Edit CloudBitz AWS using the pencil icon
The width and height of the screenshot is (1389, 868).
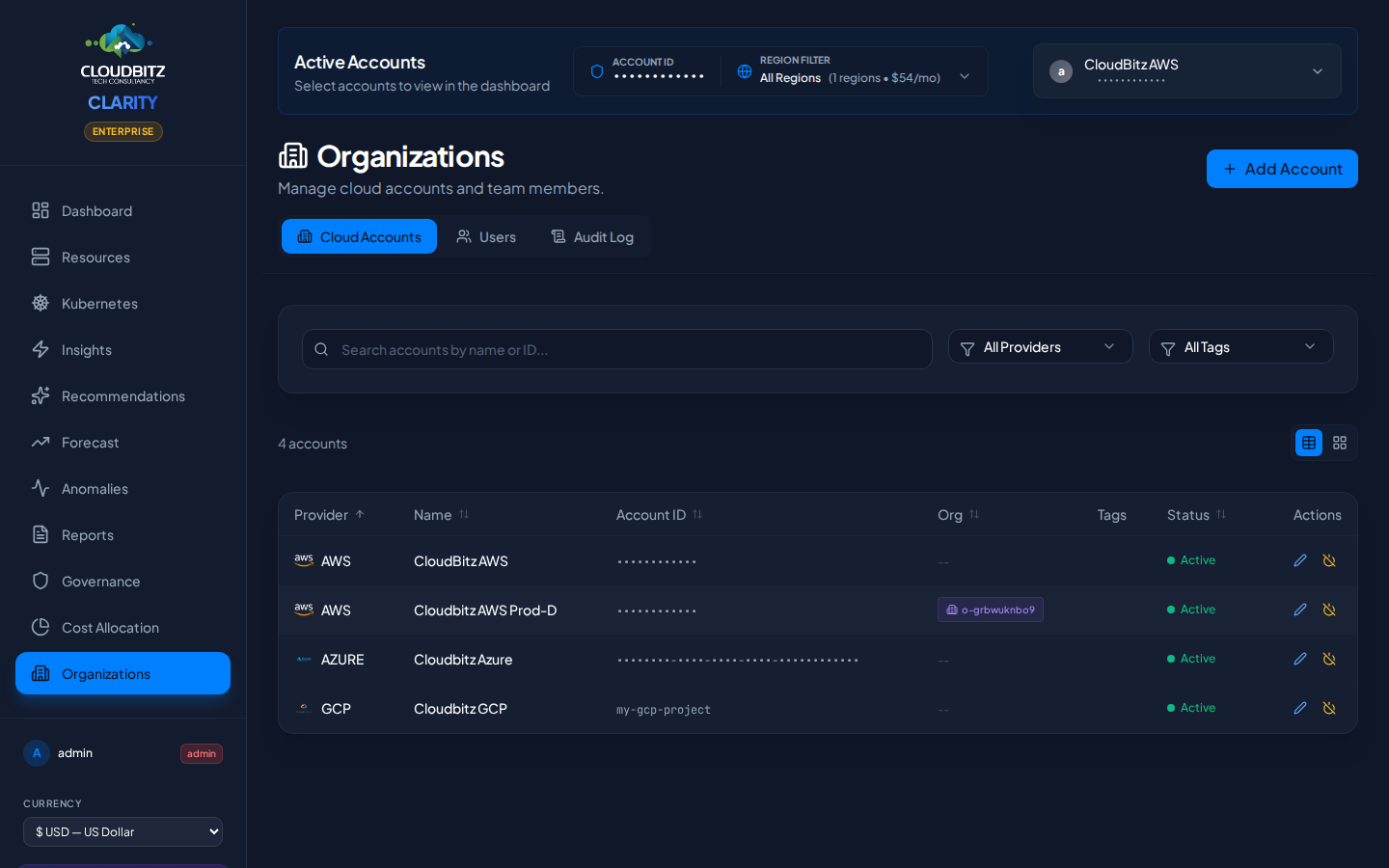1299,560
